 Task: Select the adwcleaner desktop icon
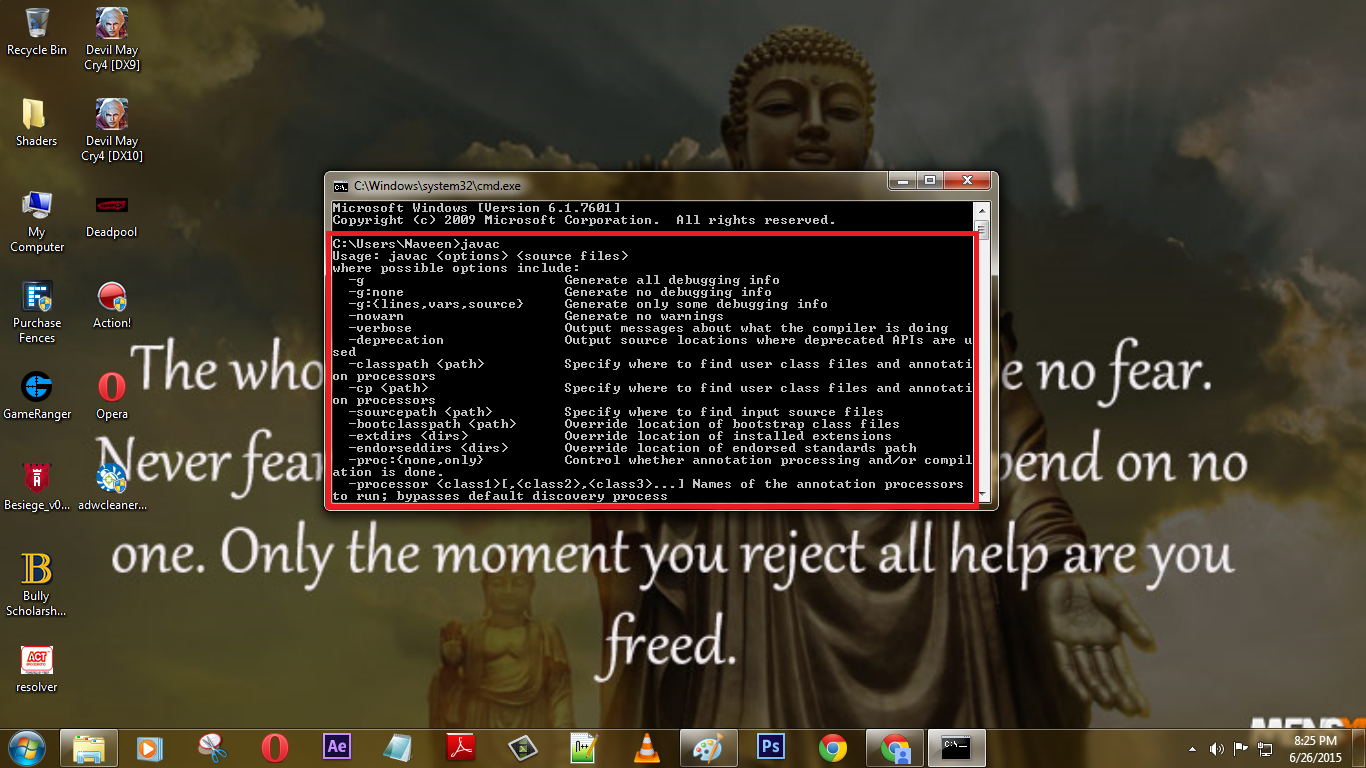pos(112,487)
